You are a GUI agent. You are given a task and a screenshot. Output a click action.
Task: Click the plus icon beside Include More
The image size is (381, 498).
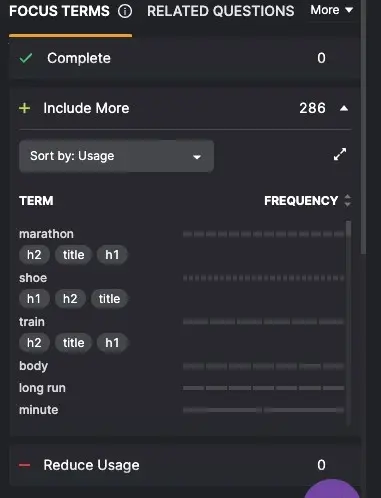[x=25, y=108]
